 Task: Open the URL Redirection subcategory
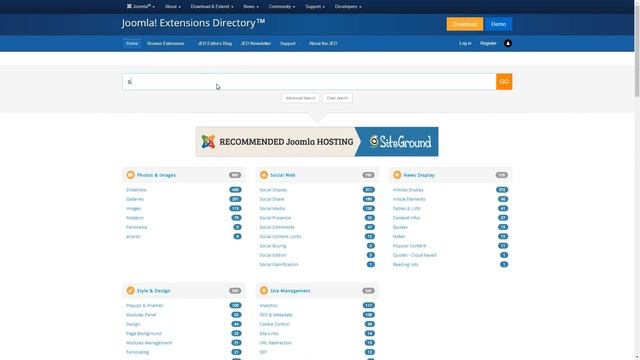[x=276, y=343]
